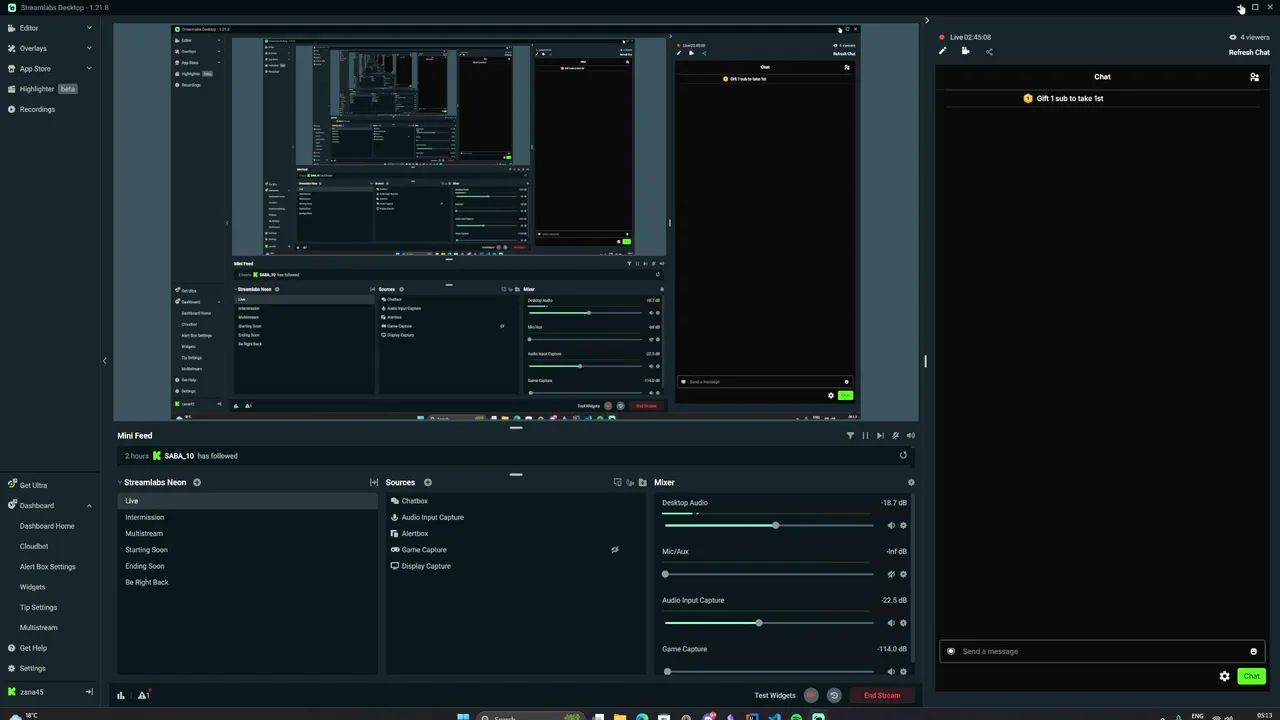This screenshot has width=1280, height=720.
Task: Adjust Audio Input Capture volume slider
Action: pyautogui.click(x=769, y=623)
